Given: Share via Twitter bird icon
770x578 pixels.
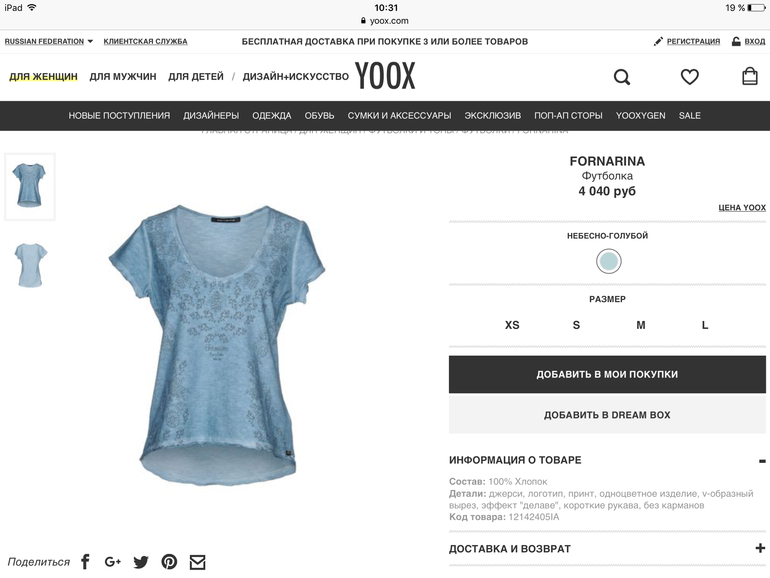Looking at the screenshot, I should [141, 562].
